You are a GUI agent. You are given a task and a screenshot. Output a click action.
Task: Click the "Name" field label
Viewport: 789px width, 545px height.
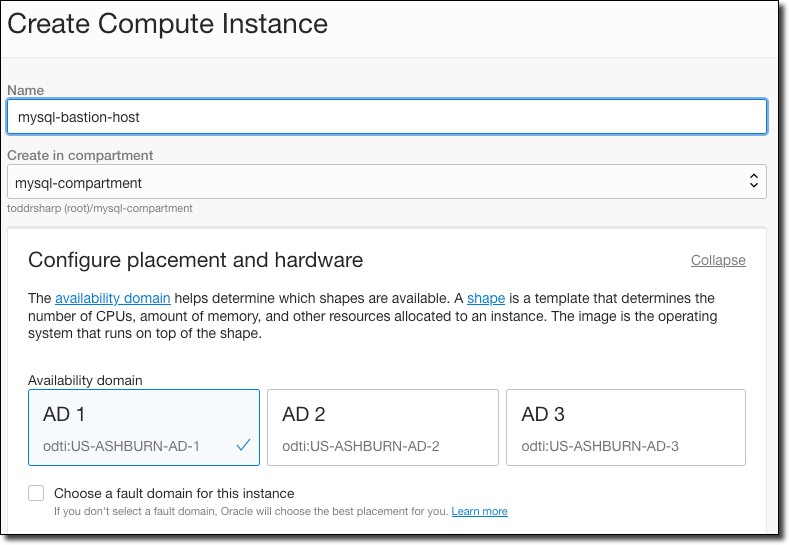[25, 90]
